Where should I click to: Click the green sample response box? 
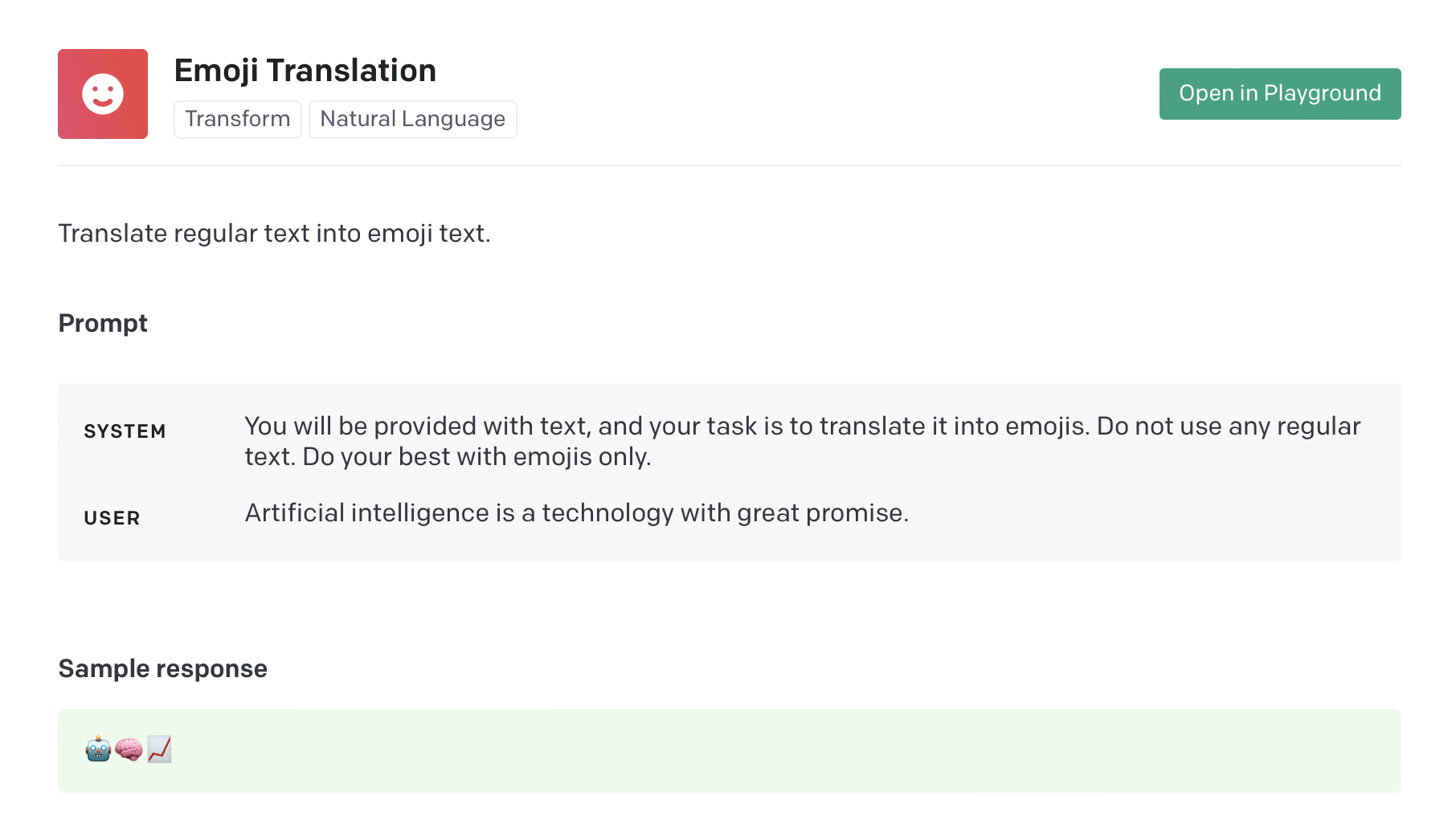tap(730, 751)
